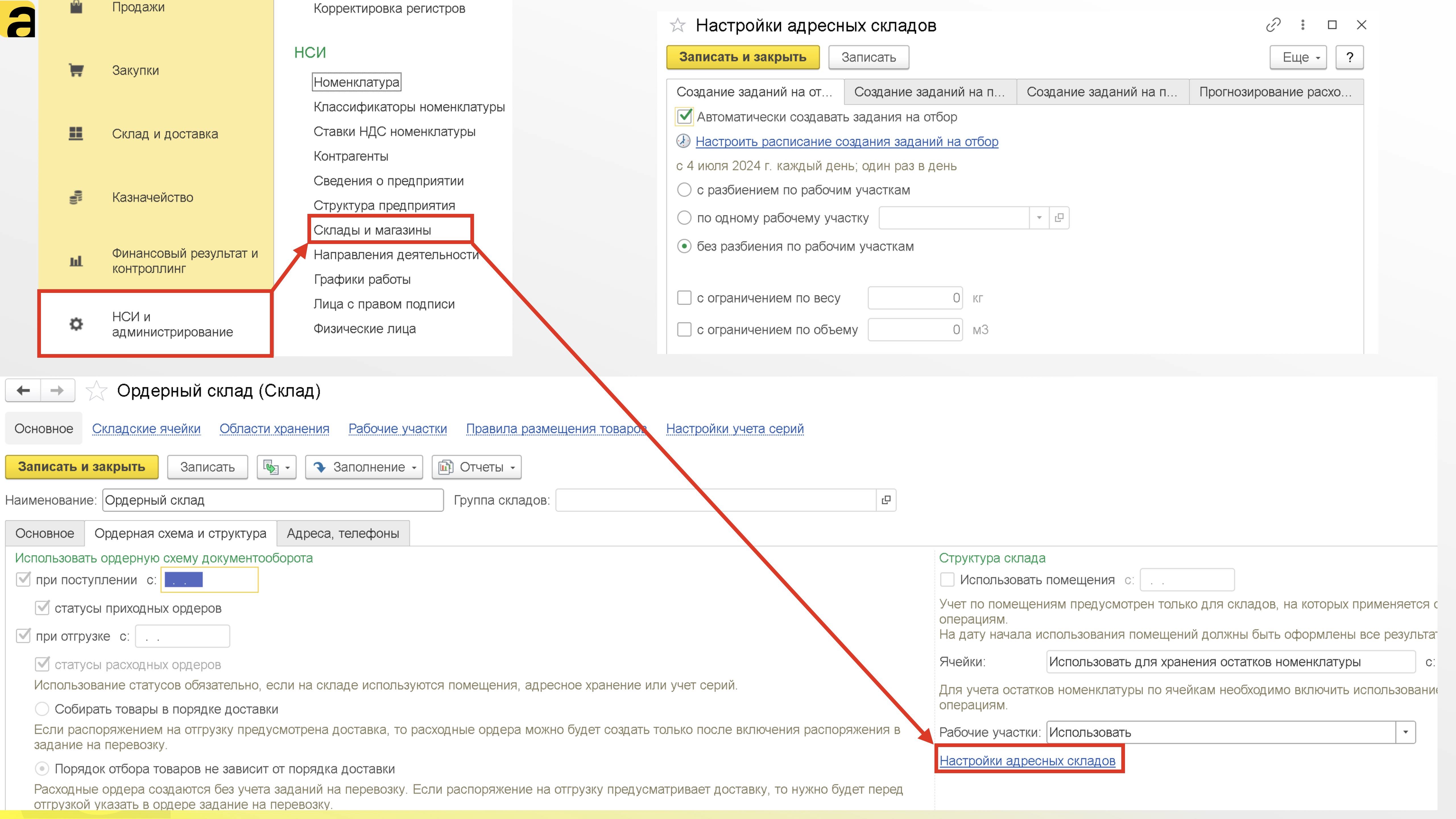Switch to Адреса, телефоны tab

pyautogui.click(x=343, y=533)
